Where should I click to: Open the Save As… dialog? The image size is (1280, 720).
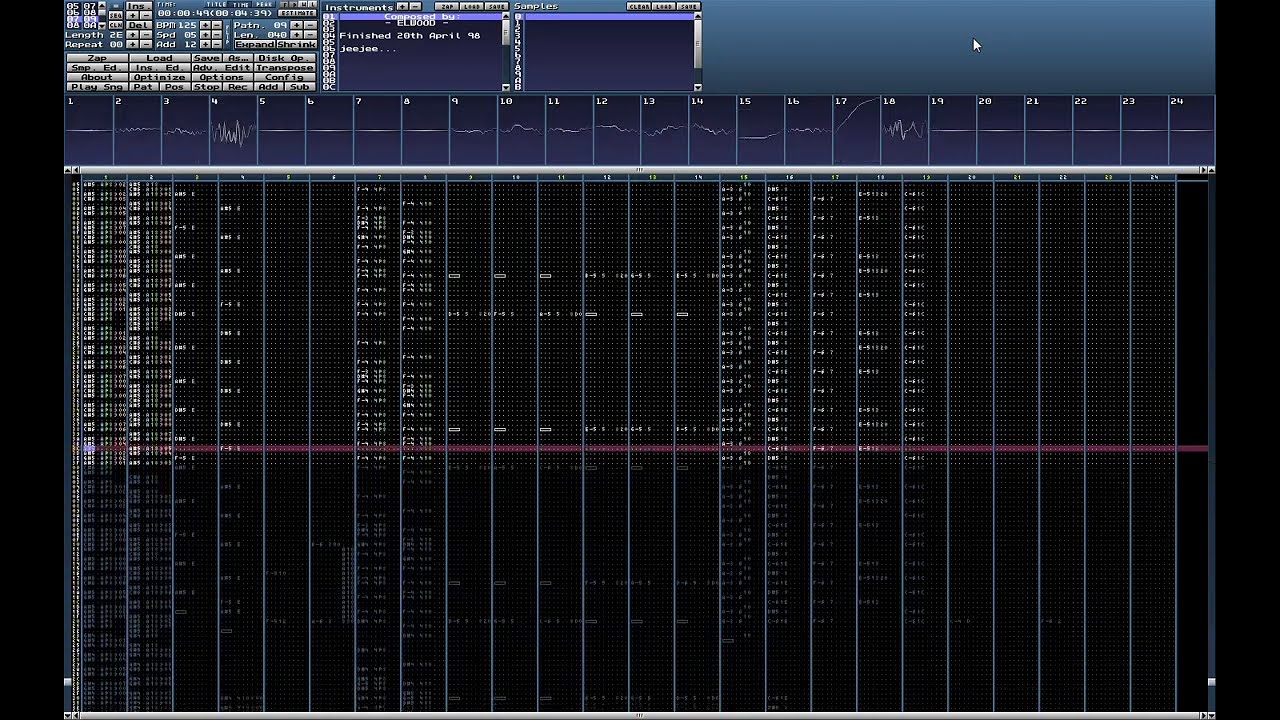pyautogui.click(x=238, y=58)
